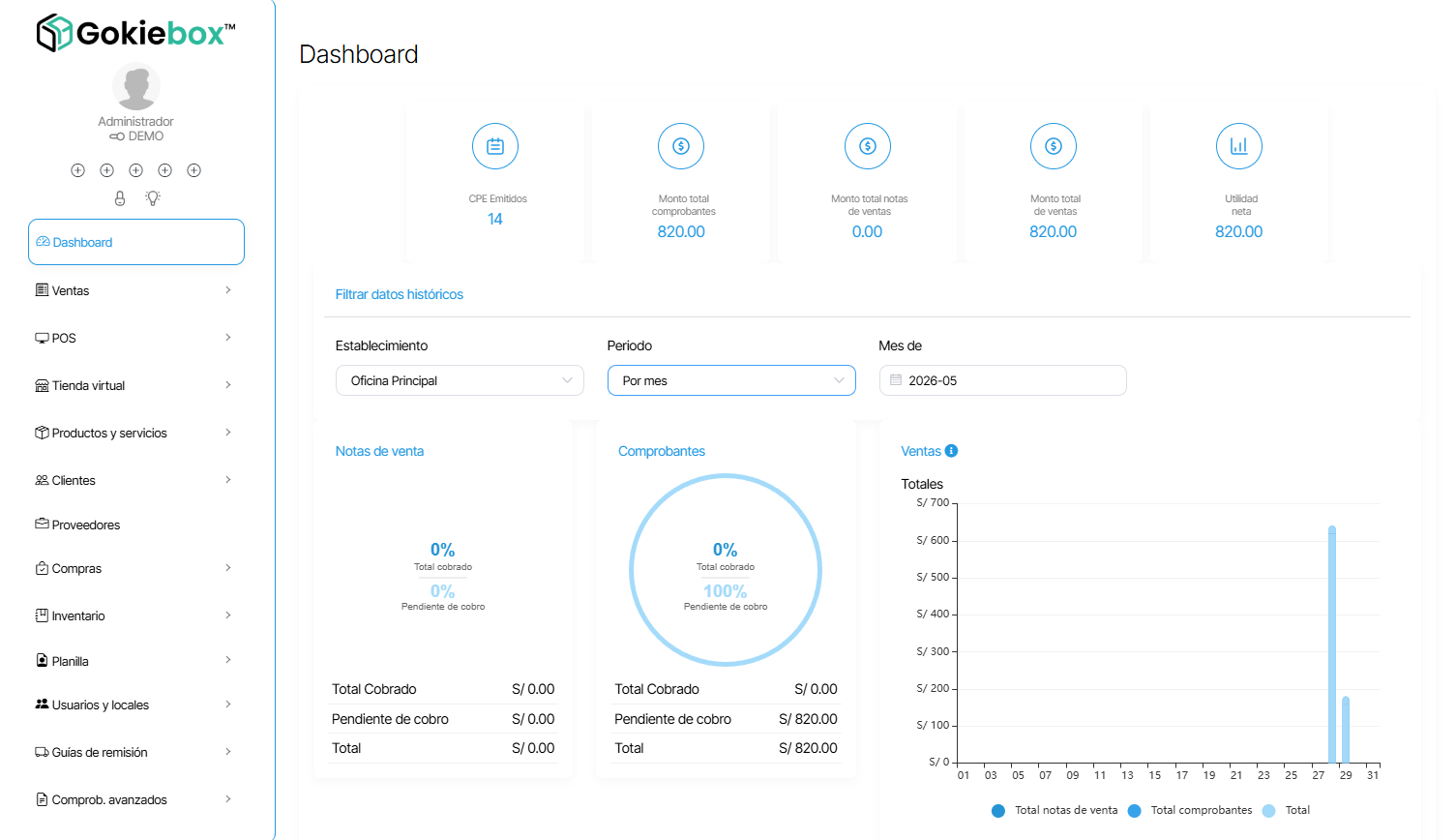1456x840 pixels.
Task: Click the Totales chart label
Action: pyautogui.click(x=922, y=484)
